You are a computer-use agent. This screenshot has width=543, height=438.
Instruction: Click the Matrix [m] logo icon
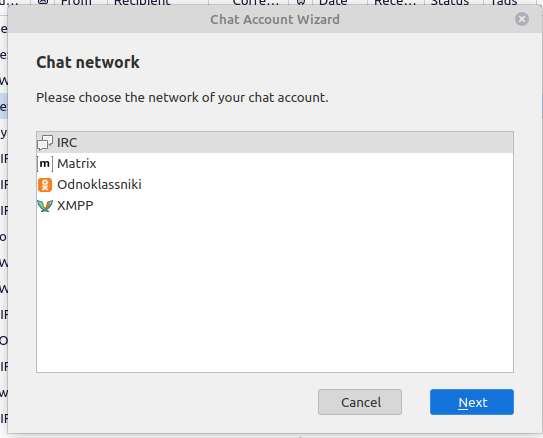coord(45,163)
